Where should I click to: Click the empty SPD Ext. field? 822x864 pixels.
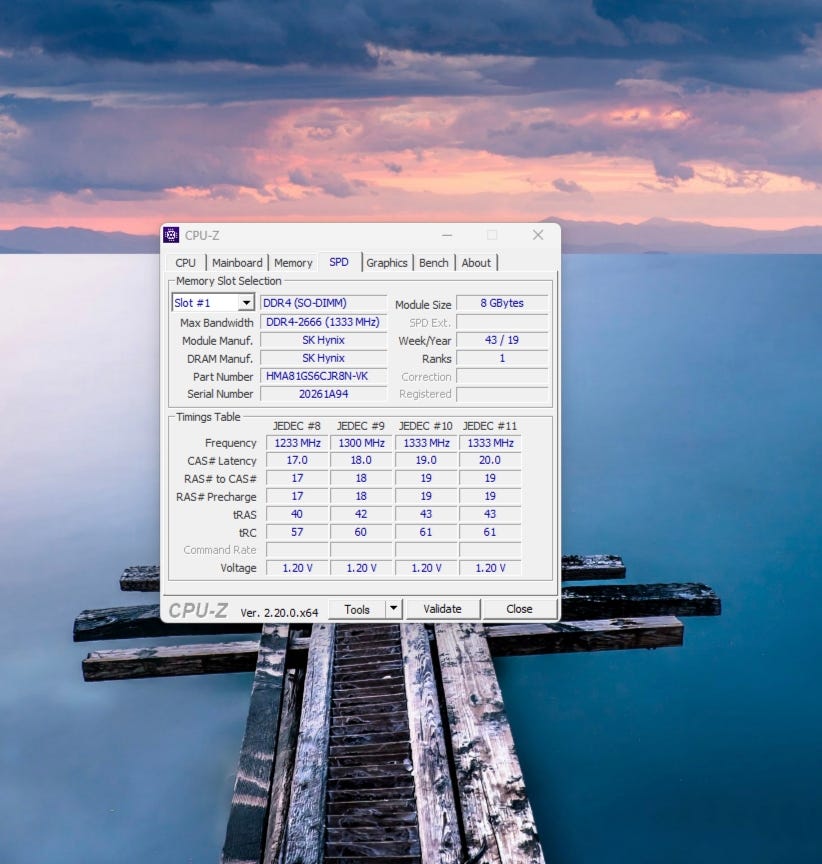(502, 322)
